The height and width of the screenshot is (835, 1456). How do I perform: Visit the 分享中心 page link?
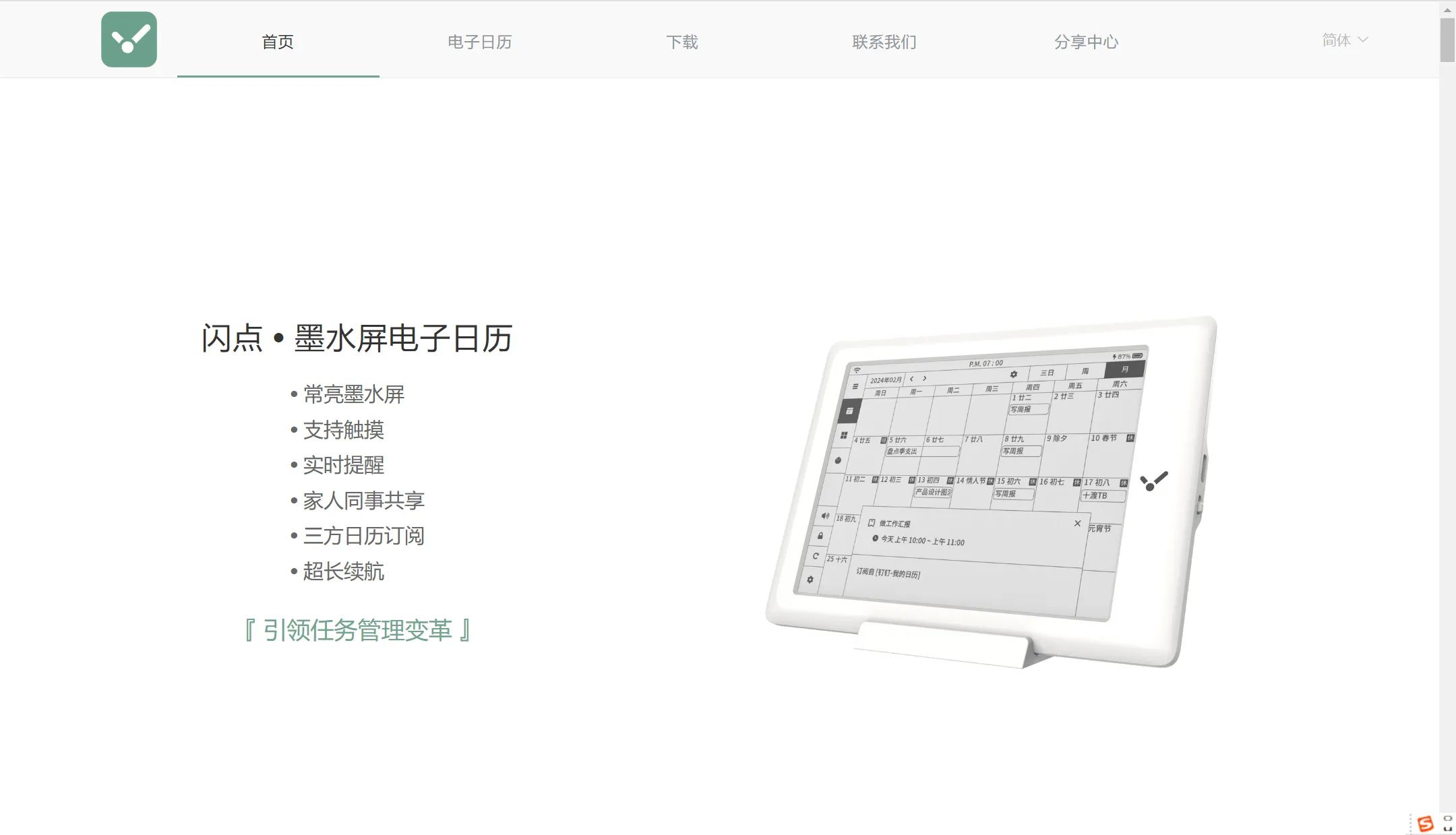[x=1086, y=42]
